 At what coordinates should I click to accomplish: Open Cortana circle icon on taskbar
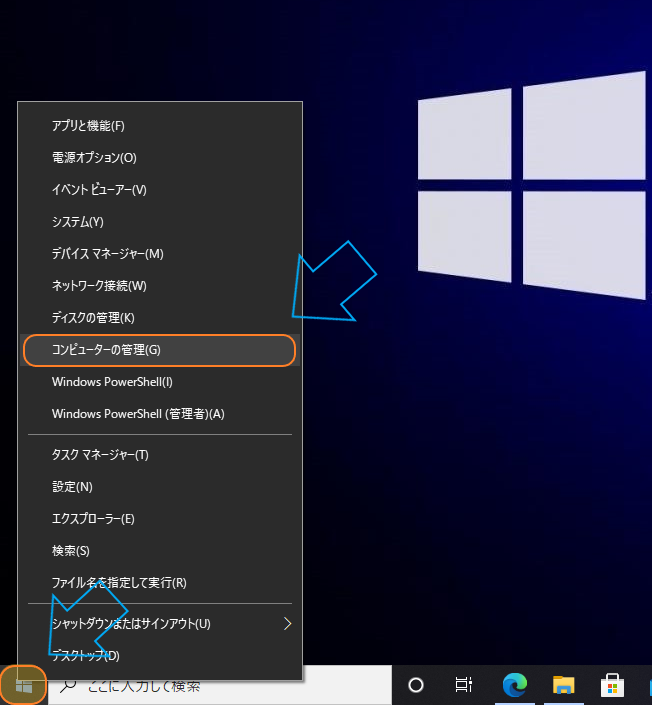[416, 686]
